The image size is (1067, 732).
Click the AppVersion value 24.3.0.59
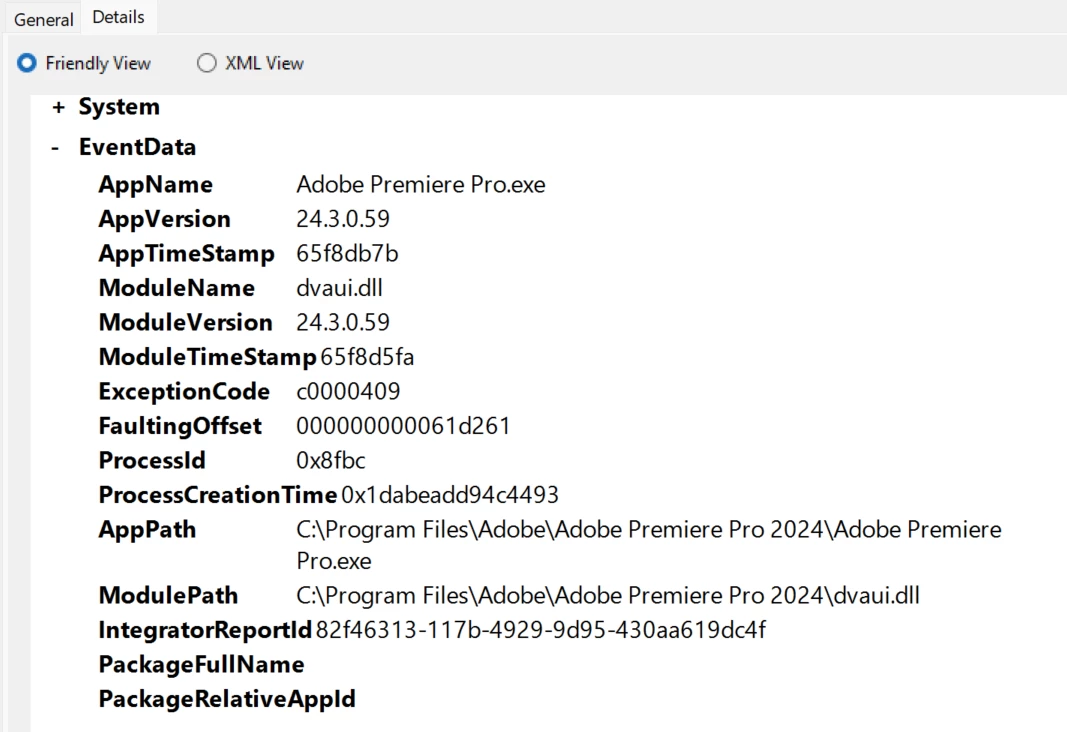click(343, 219)
